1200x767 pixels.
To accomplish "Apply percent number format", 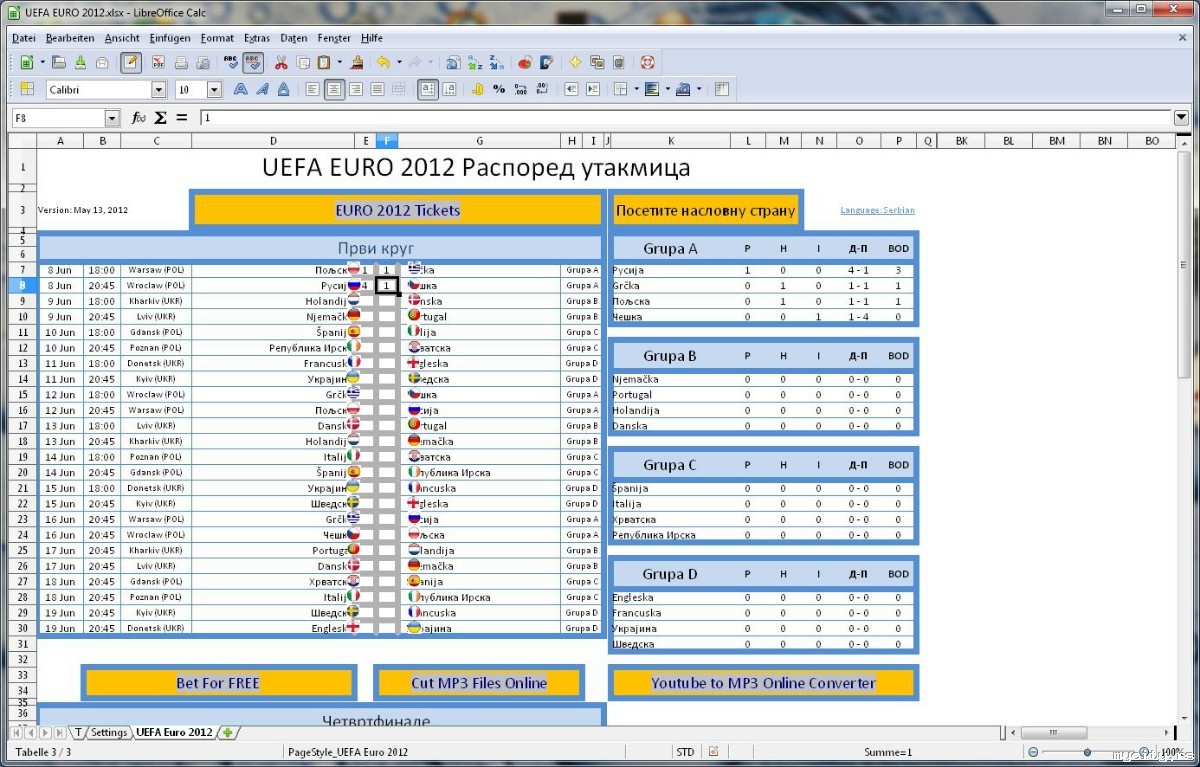I will click(x=499, y=89).
